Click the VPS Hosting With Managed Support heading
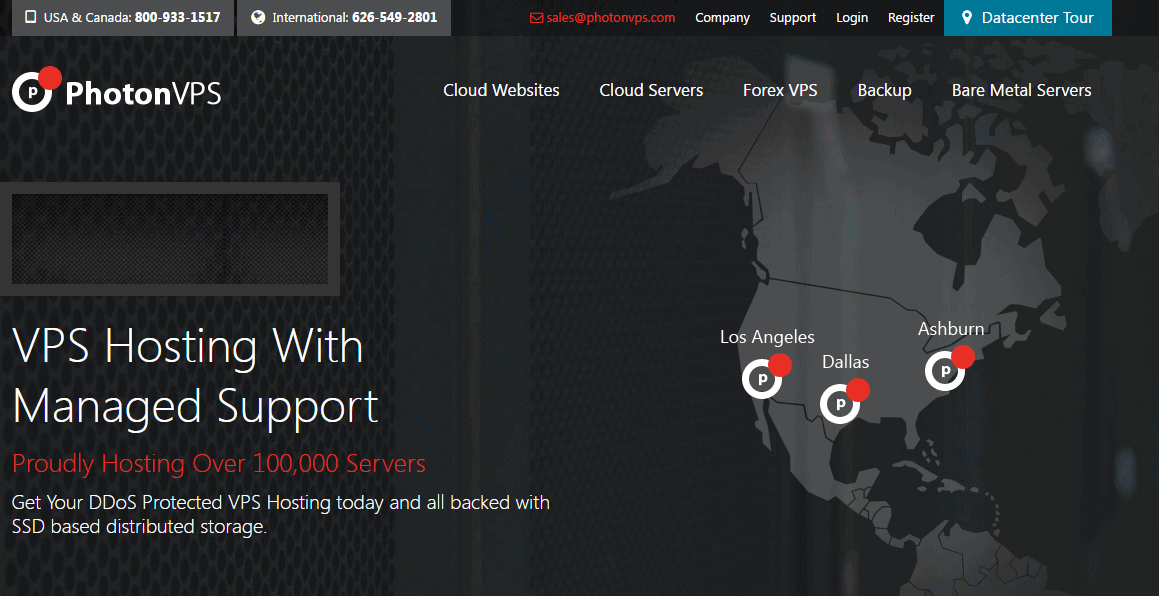The image size is (1159, 596). click(195, 376)
